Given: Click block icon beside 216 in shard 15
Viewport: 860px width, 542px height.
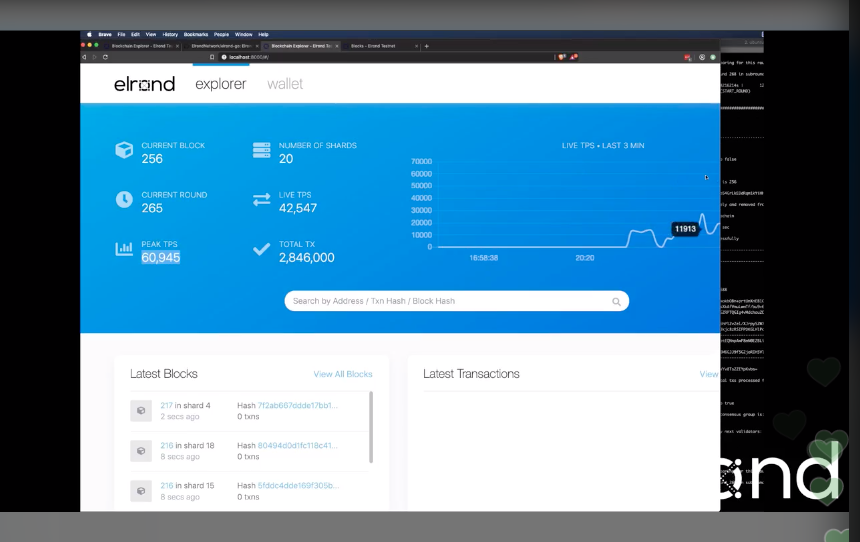Looking at the screenshot, I should tap(141, 491).
